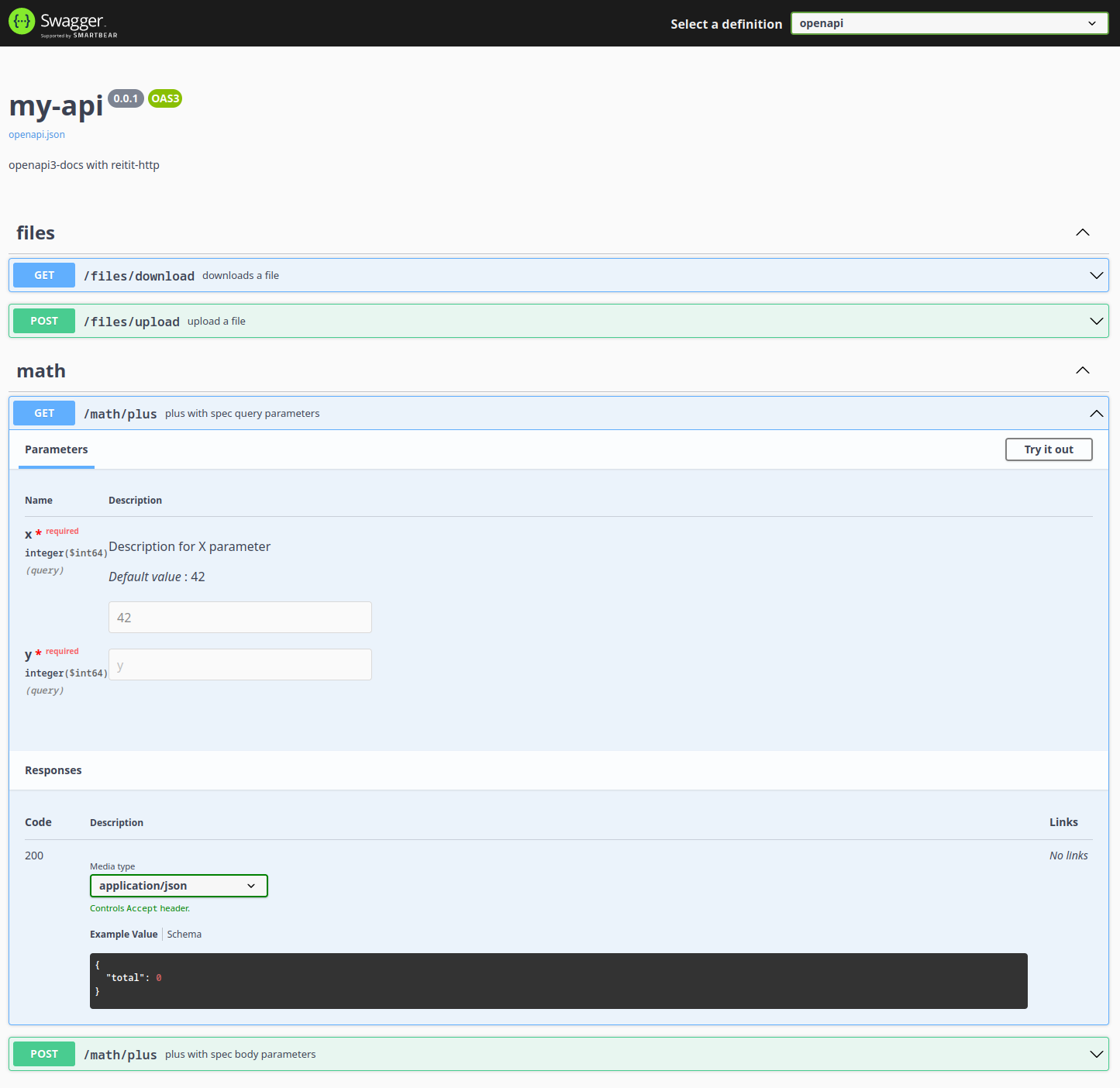Screen dimensions: 1120x1088
Task: Select the Parameters tab header
Action: [x=57, y=449]
